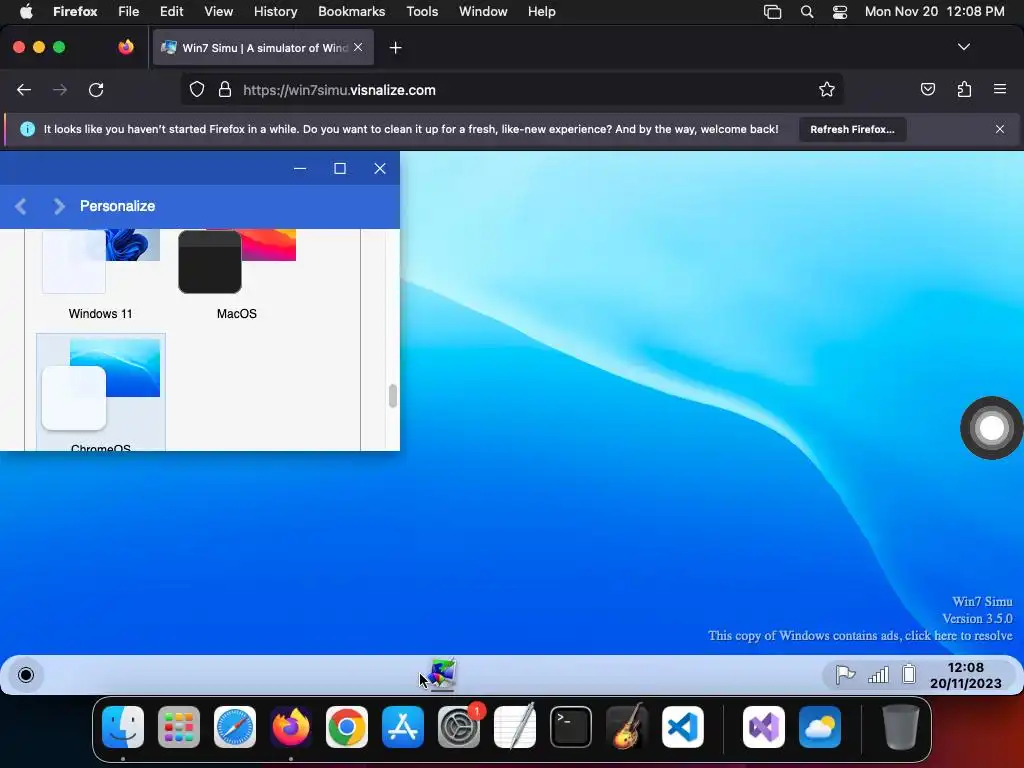Open the Window menu
The height and width of the screenshot is (768, 1024).
click(483, 12)
